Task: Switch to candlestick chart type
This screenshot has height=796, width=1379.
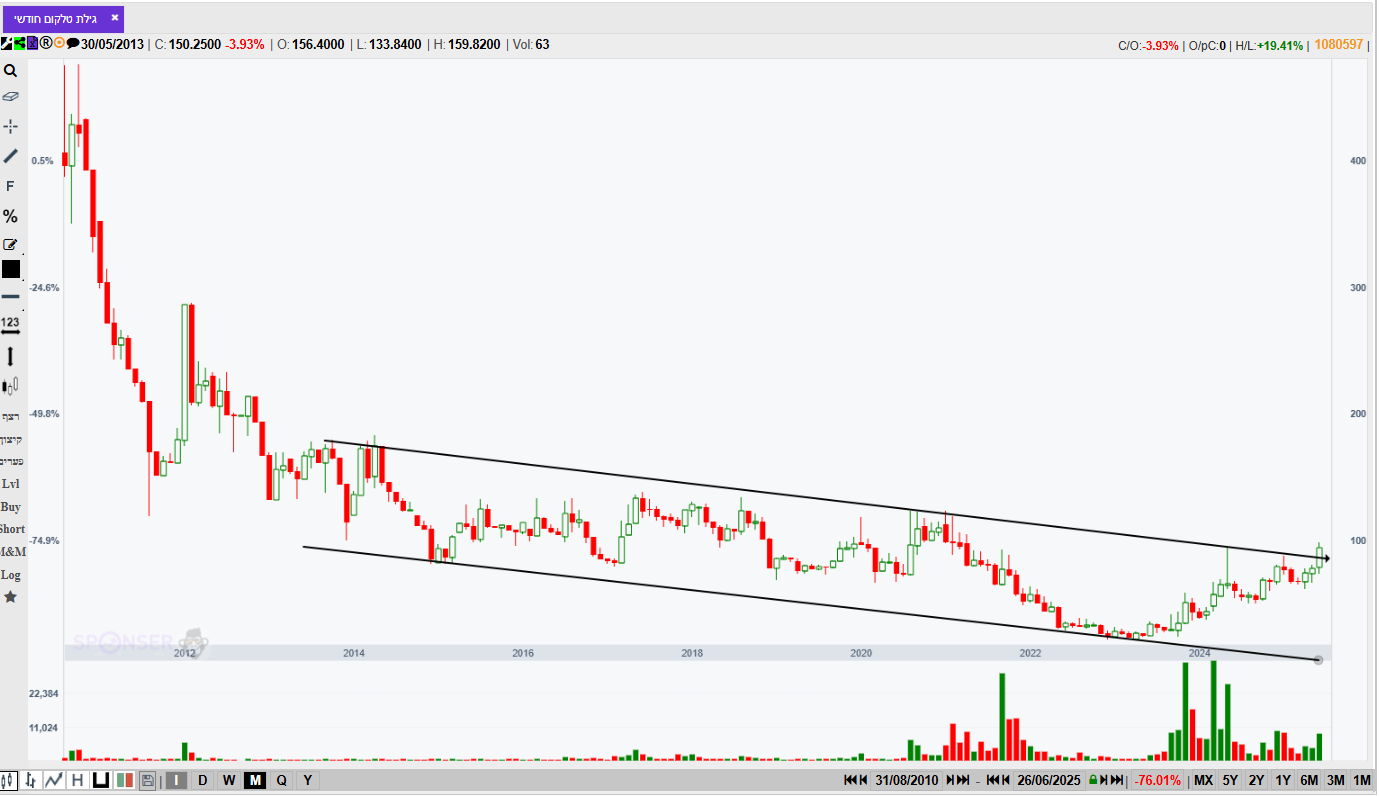Action: click(x=9, y=780)
